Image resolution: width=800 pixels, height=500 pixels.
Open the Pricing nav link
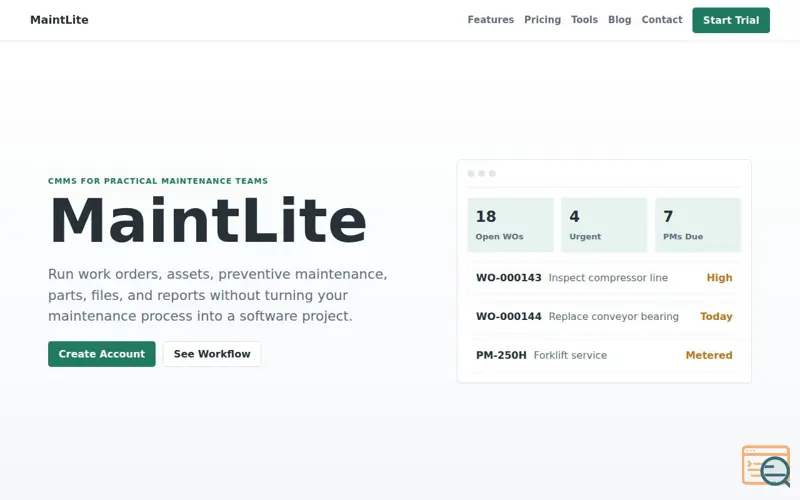542,20
